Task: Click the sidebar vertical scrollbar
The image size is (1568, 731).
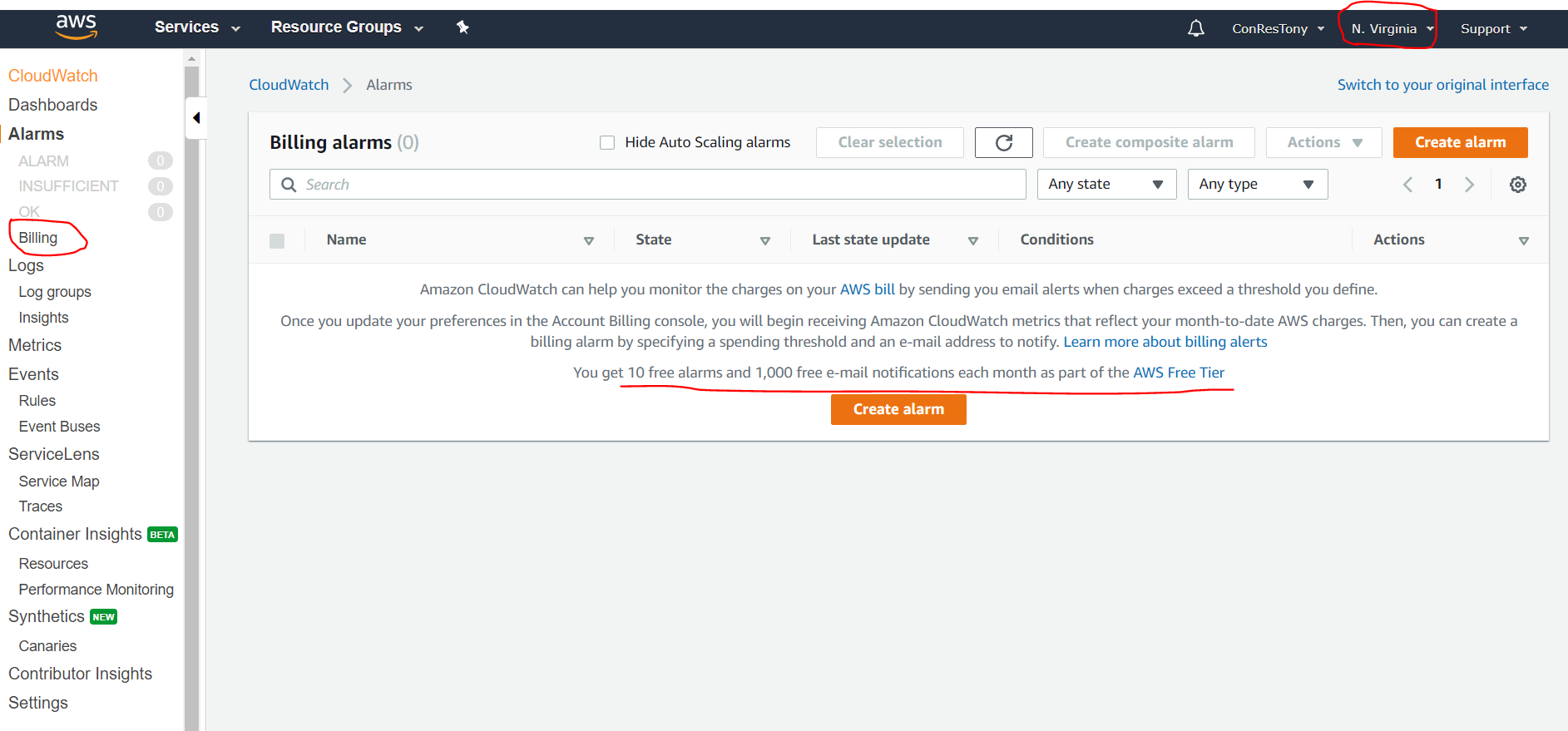Action: click(192, 399)
